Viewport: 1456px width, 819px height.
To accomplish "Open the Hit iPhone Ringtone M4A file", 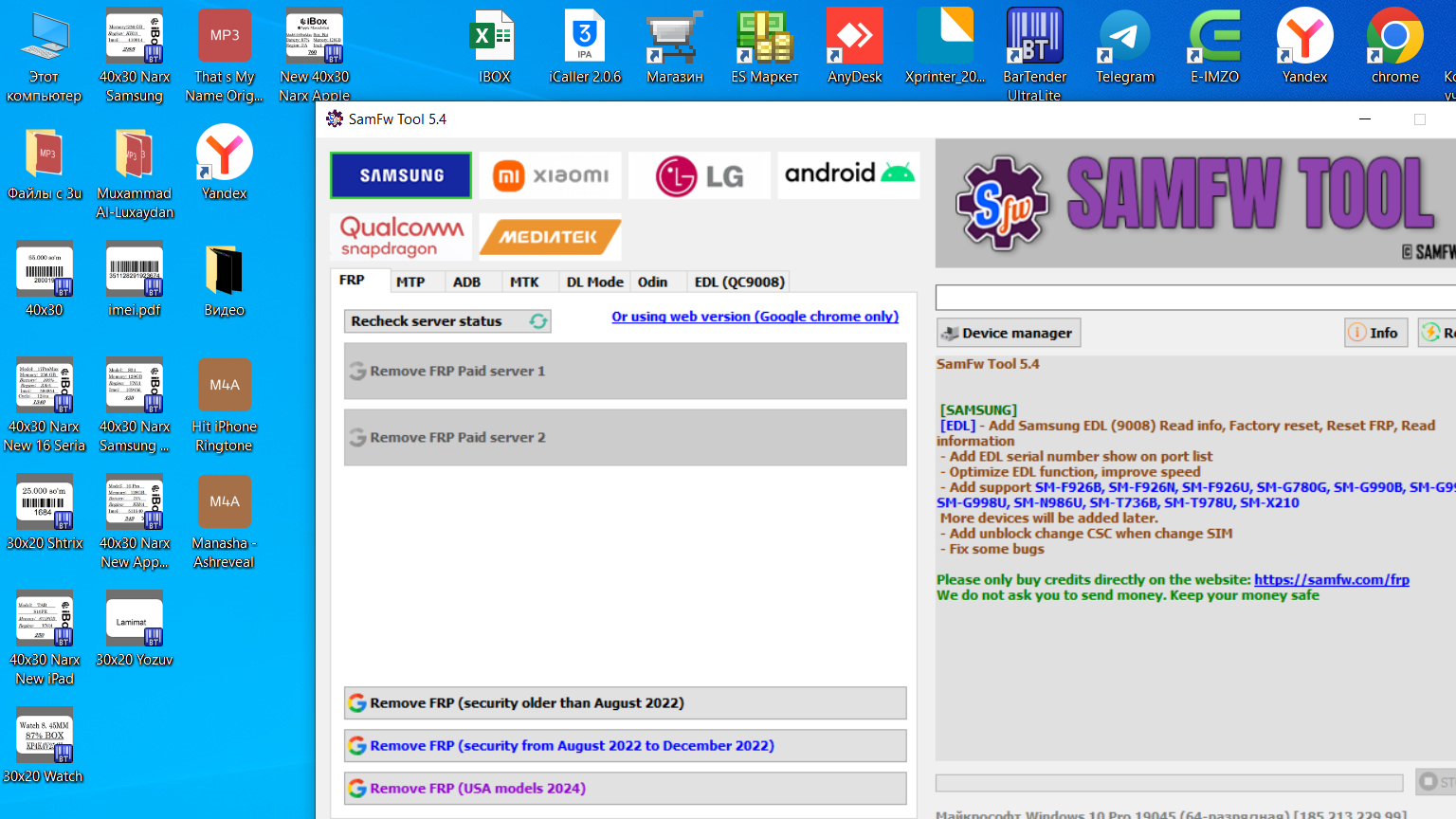I will (x=225, y=406).
